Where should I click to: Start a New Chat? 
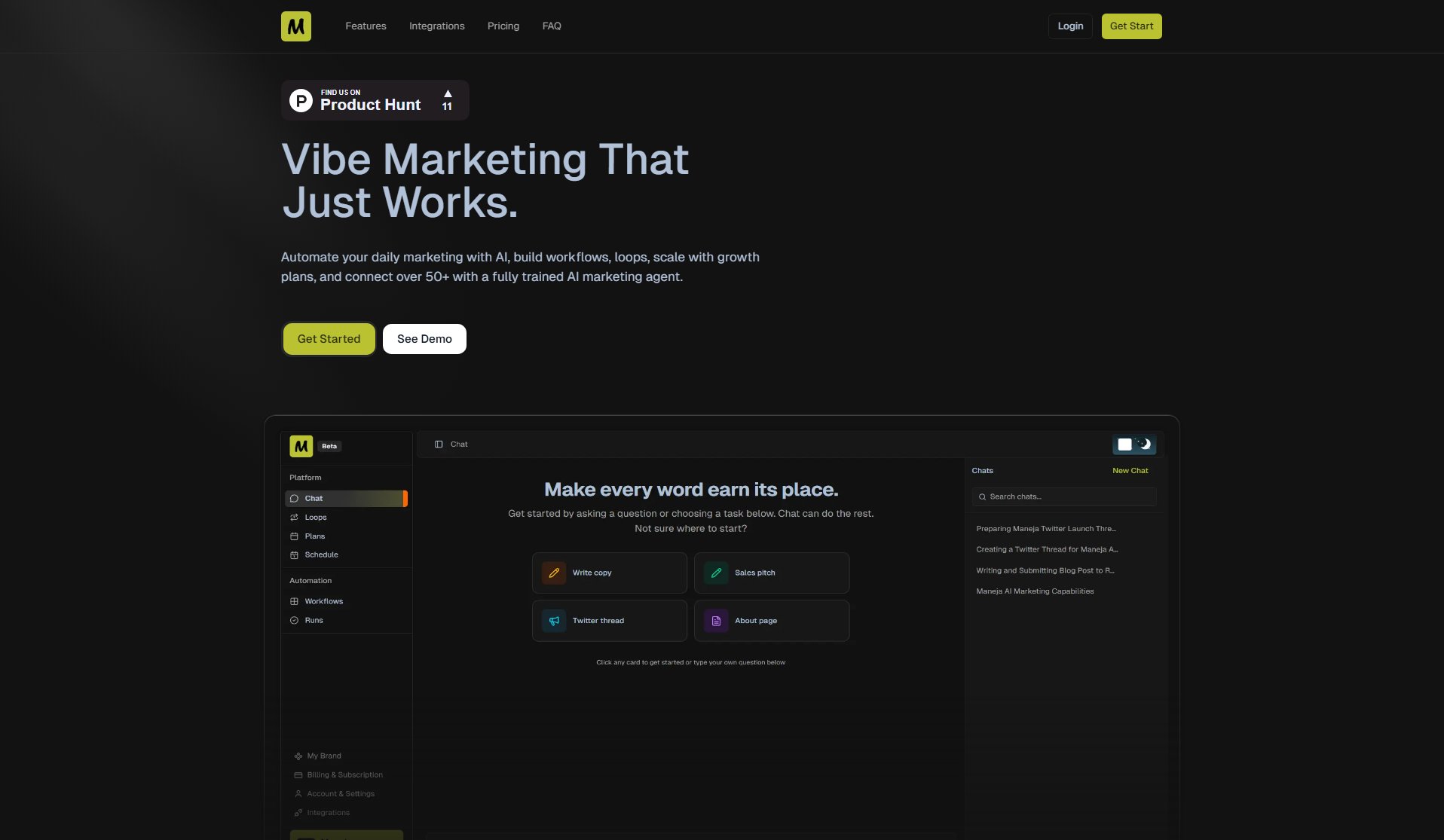[x=1130, y=471]
